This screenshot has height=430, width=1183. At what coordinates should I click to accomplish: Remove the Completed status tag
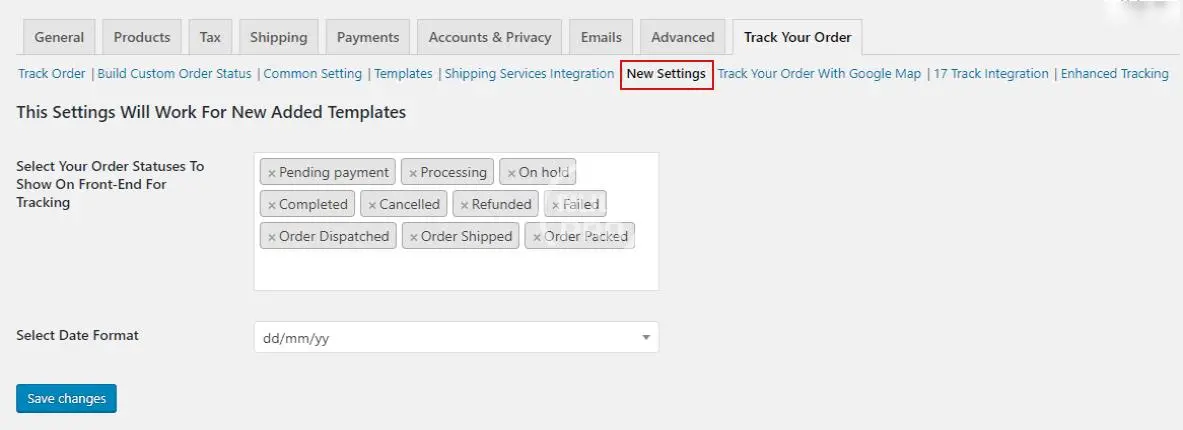click(x=271, y=205)
